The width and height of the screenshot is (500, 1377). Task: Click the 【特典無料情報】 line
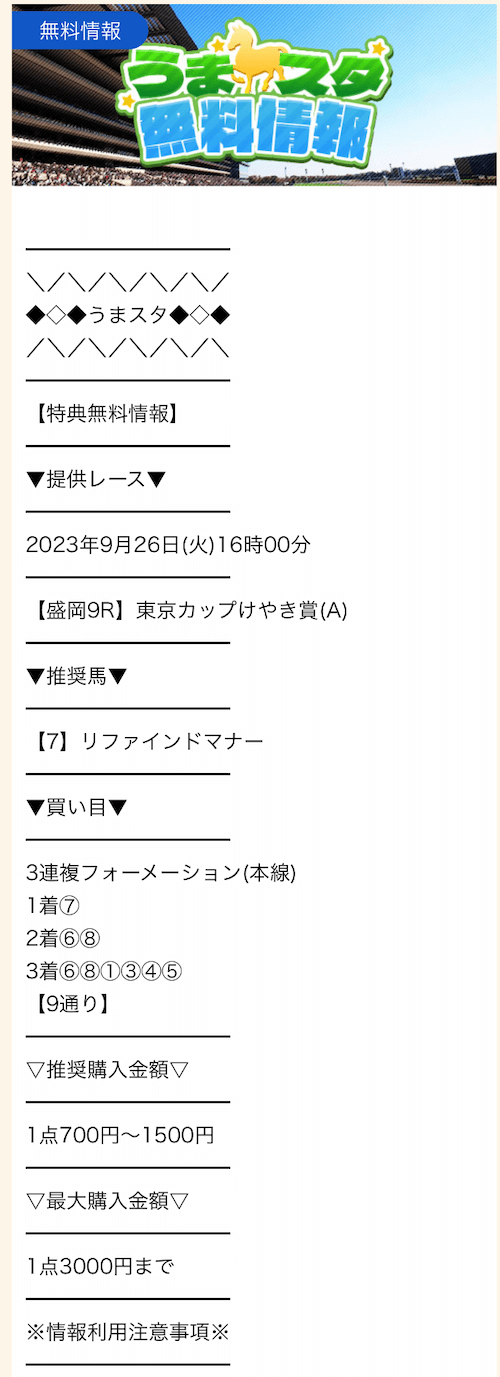[x=104, y=413]
